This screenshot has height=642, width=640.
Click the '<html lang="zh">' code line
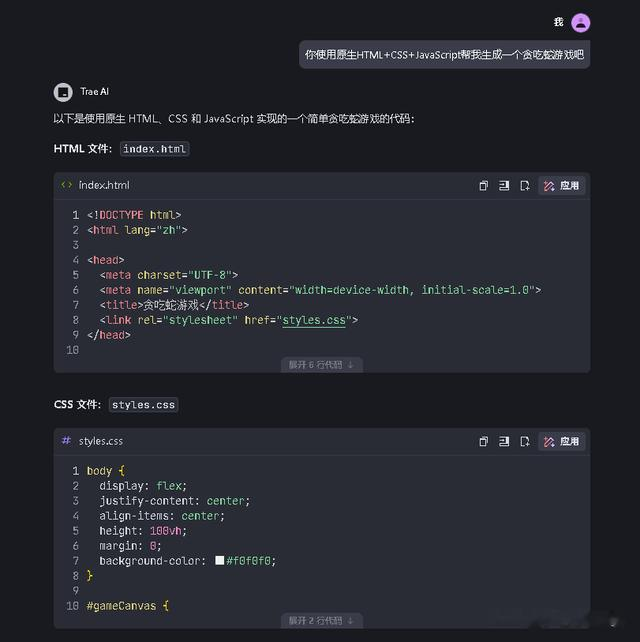tap(137, 230)
